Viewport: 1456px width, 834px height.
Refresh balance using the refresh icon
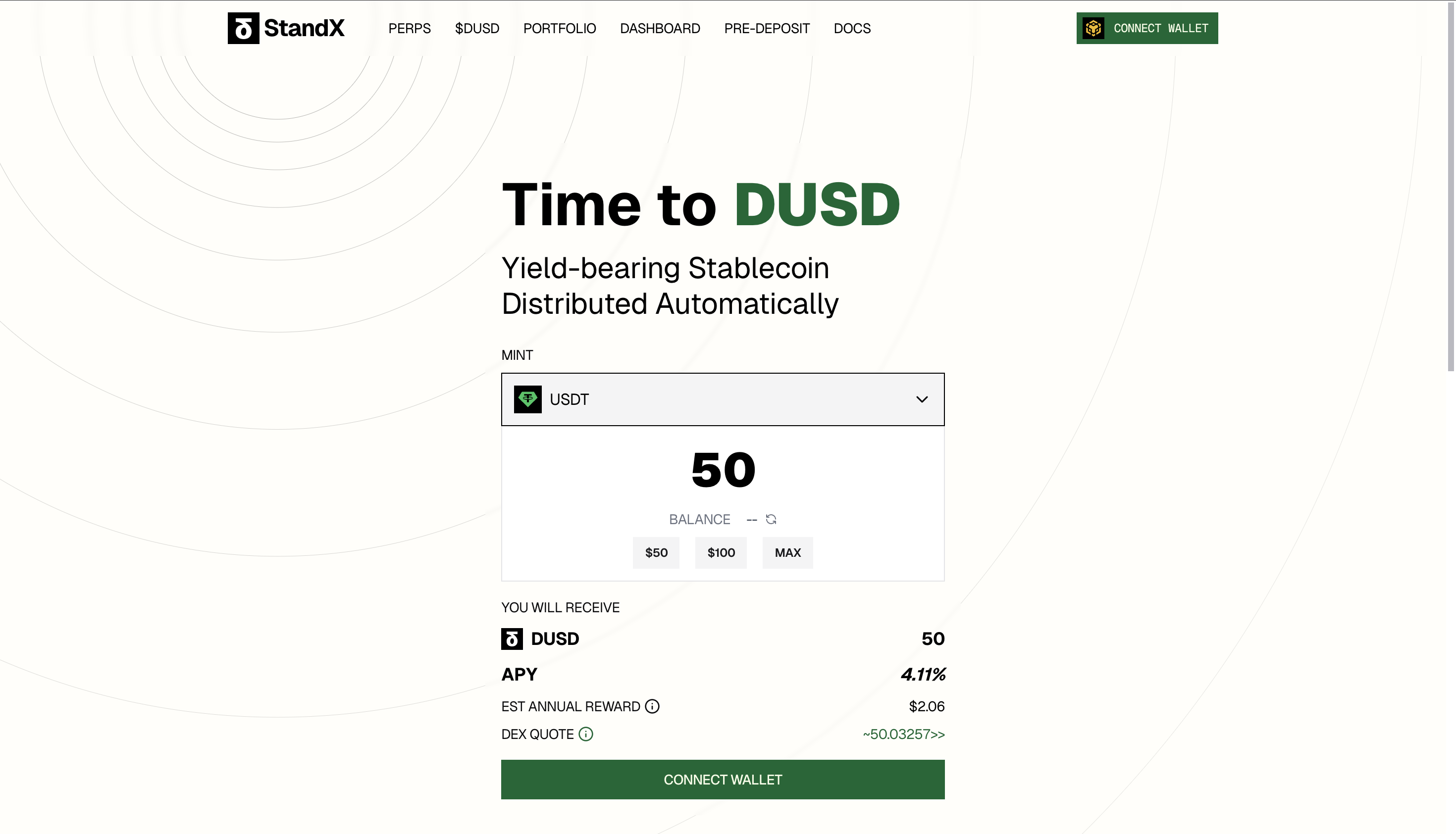[771, 519]
